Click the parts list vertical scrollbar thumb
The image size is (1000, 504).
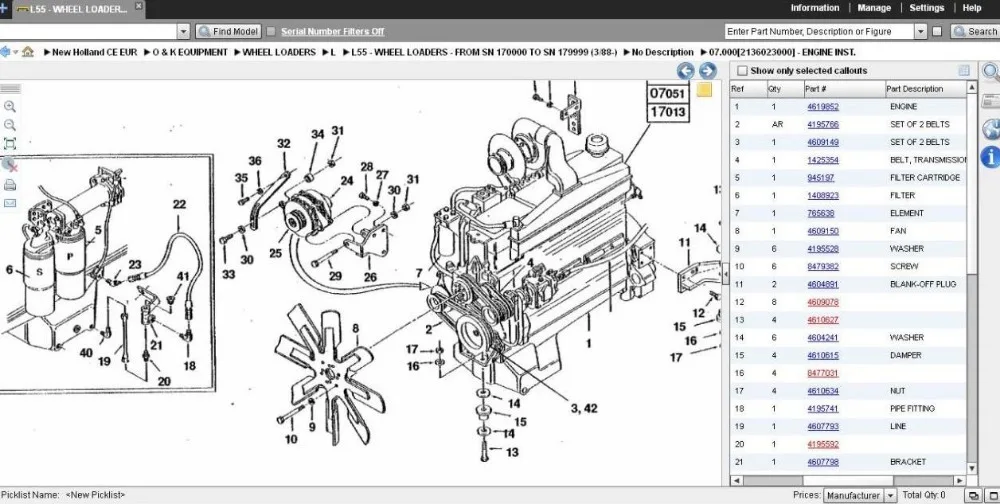[x=972, y=185]
